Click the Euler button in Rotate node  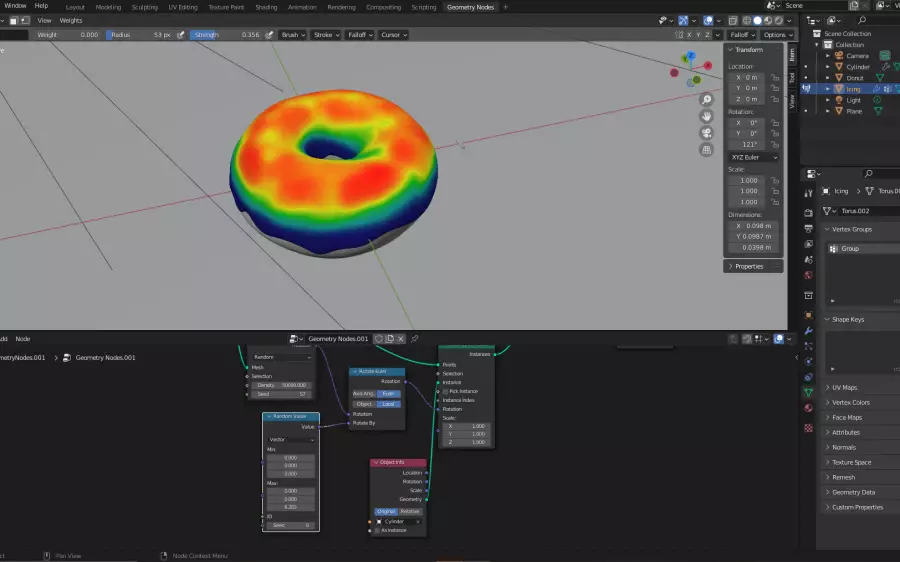coord(389,394)
